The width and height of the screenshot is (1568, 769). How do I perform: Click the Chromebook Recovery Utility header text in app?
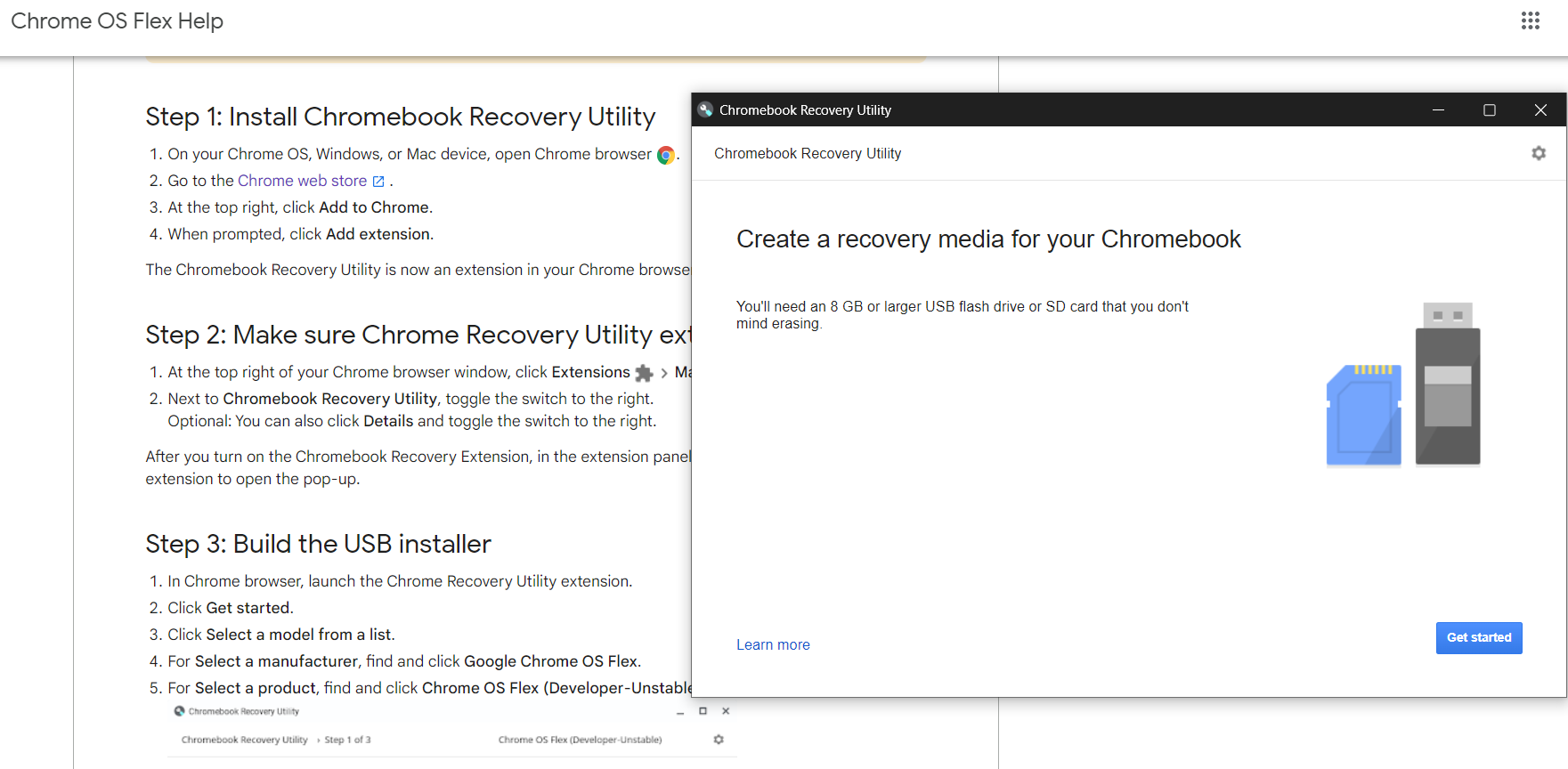(x=808, y=153)
